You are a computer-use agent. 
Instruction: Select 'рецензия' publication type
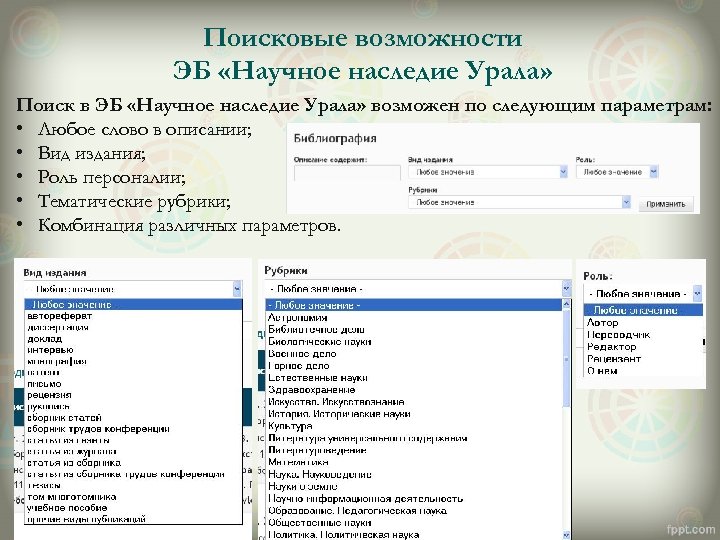tap(133, 395)
